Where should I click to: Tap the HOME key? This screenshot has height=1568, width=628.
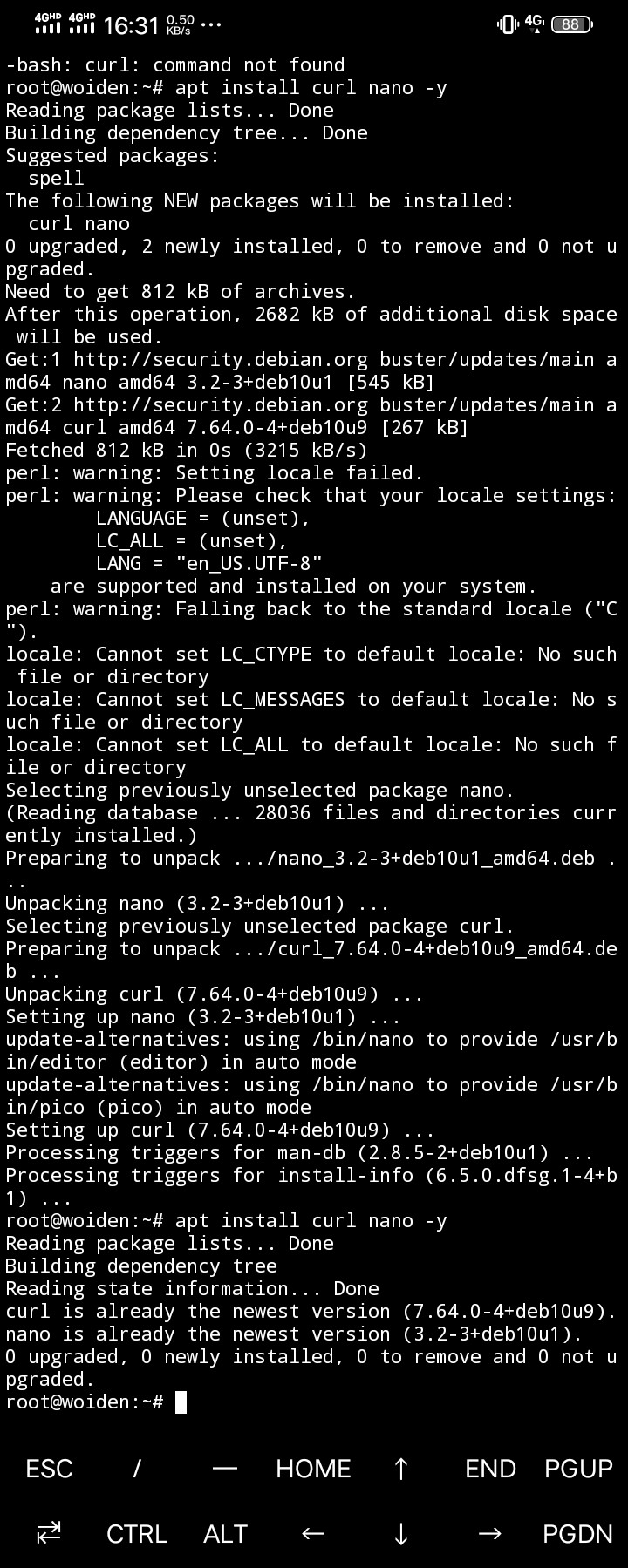click(x=313, y=1469)
